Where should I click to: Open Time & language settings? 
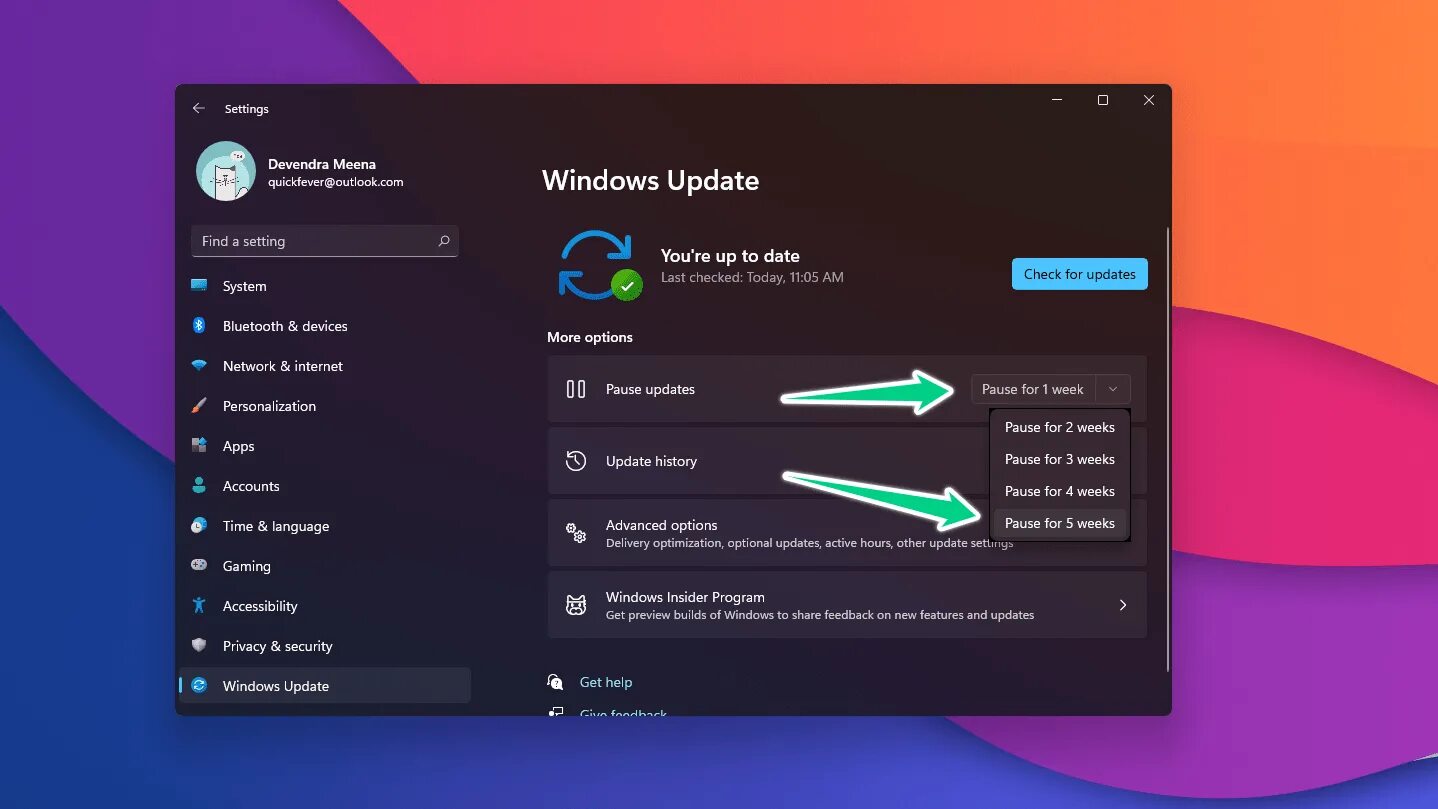[276, 526]
